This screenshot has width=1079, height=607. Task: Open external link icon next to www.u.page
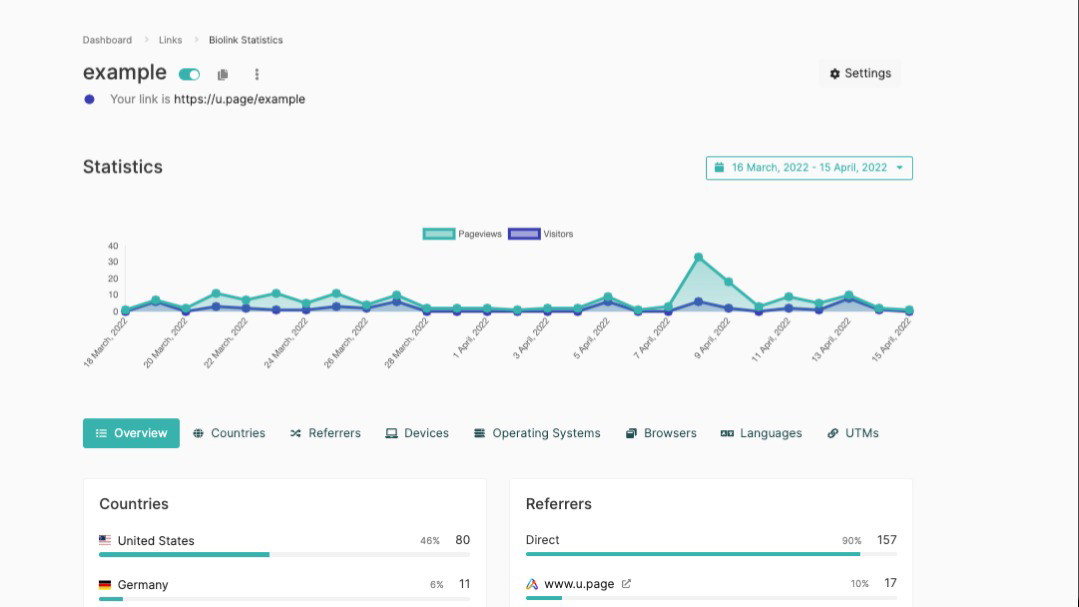[x=626, y=584]
